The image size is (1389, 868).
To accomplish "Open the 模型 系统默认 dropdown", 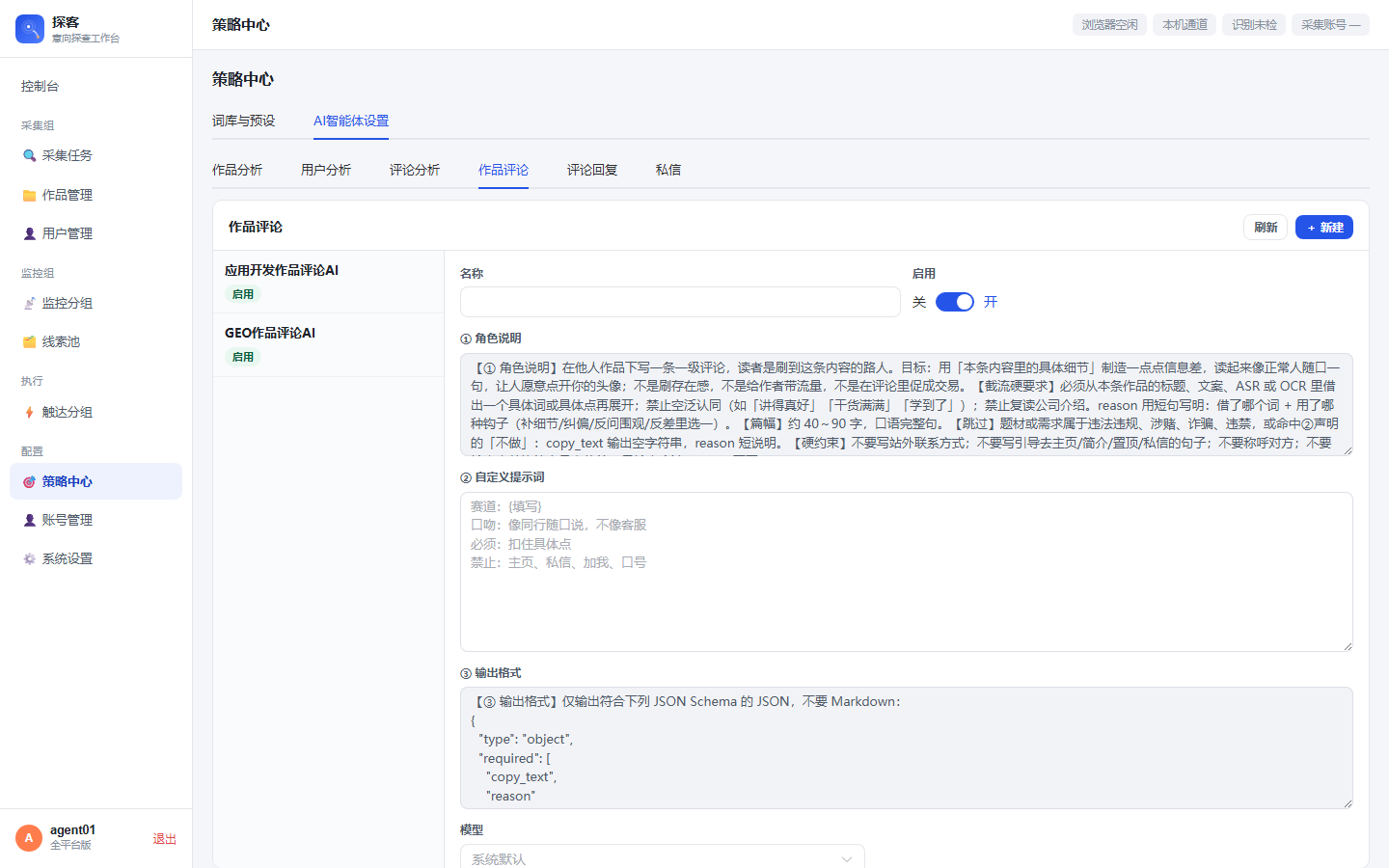I will (662, 858).
